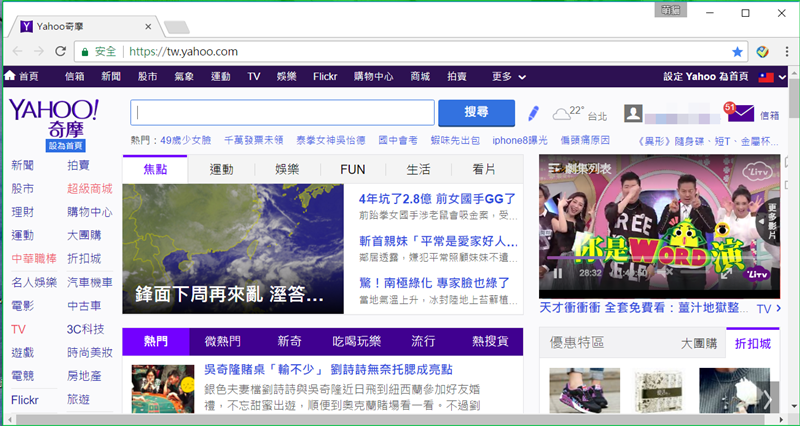This screenshot has height=426, width=800.
Task: Open the 吳奇隆賭桌 article headline
Action: [328, 369]
